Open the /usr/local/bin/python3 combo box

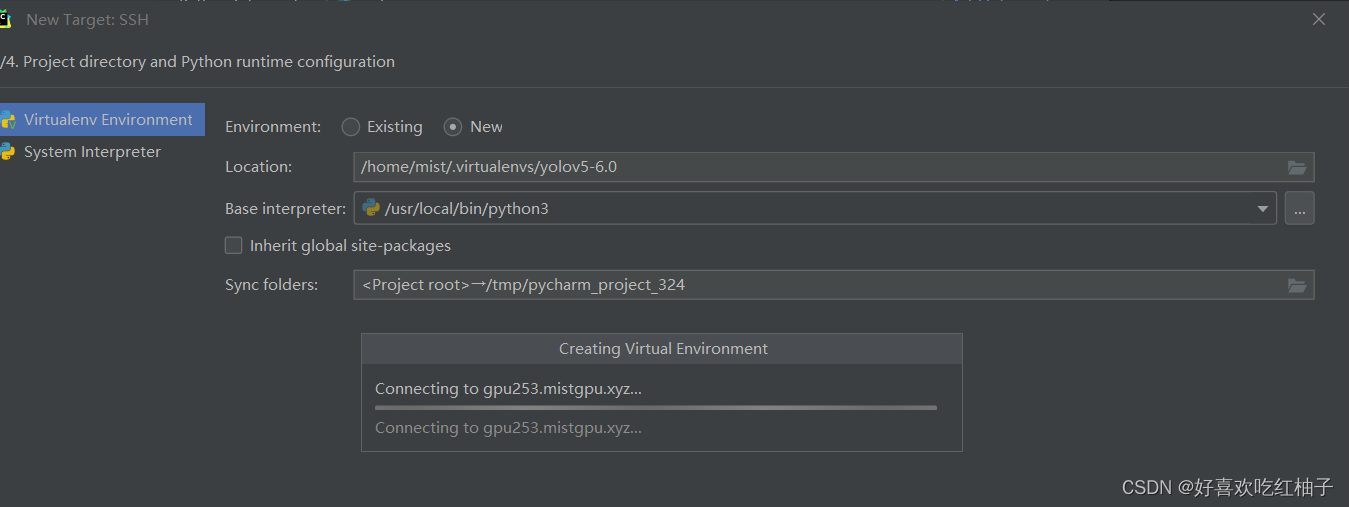coord(815,208)
